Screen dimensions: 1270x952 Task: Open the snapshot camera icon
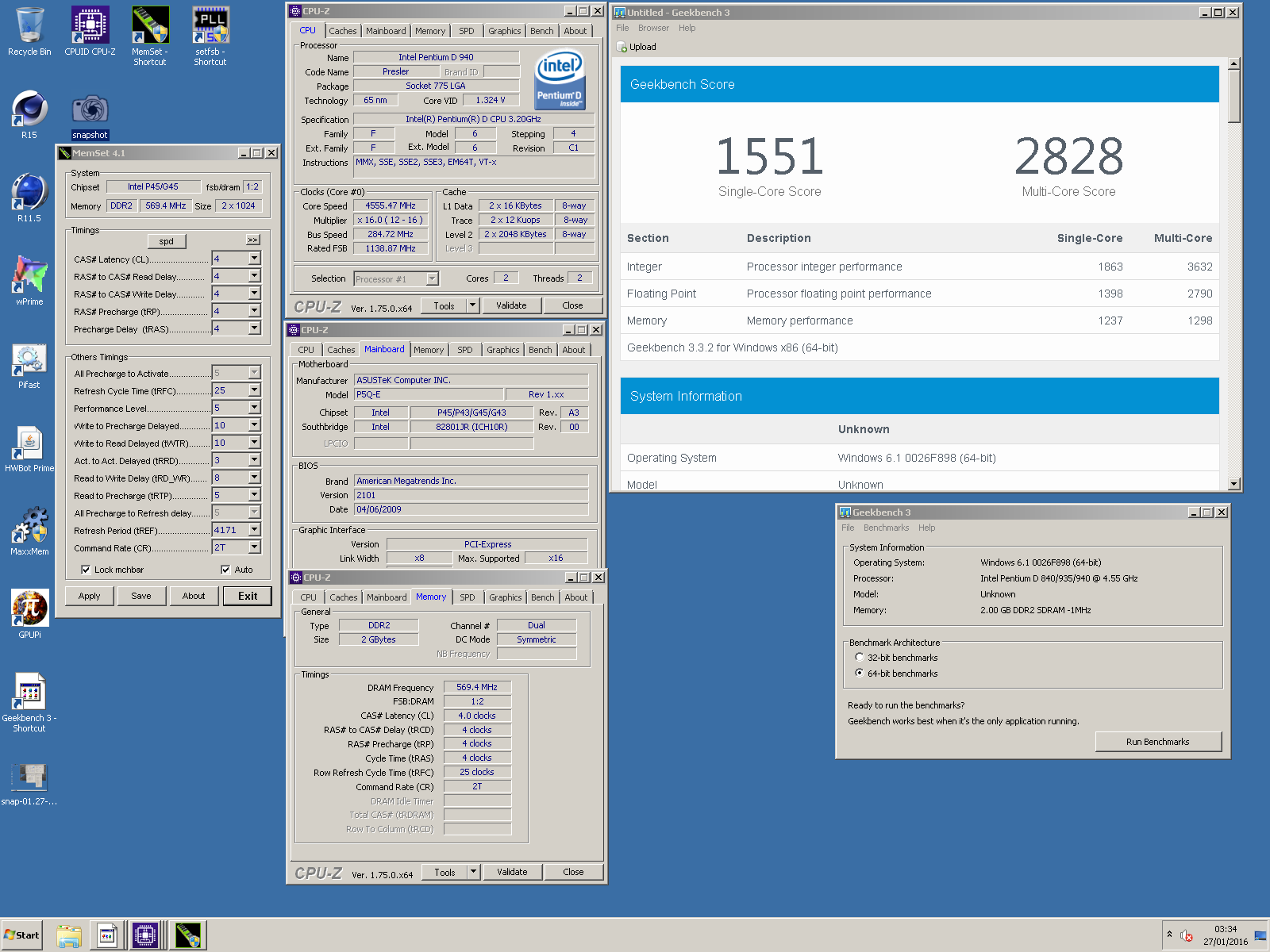point(90,115)
